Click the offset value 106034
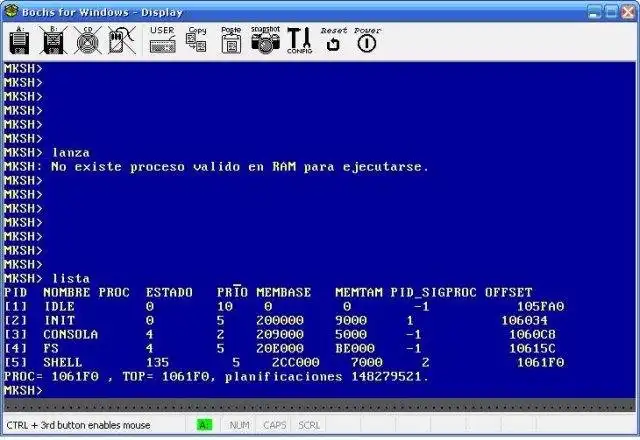This screenshot has width=640, height=440. pos(524,321)
